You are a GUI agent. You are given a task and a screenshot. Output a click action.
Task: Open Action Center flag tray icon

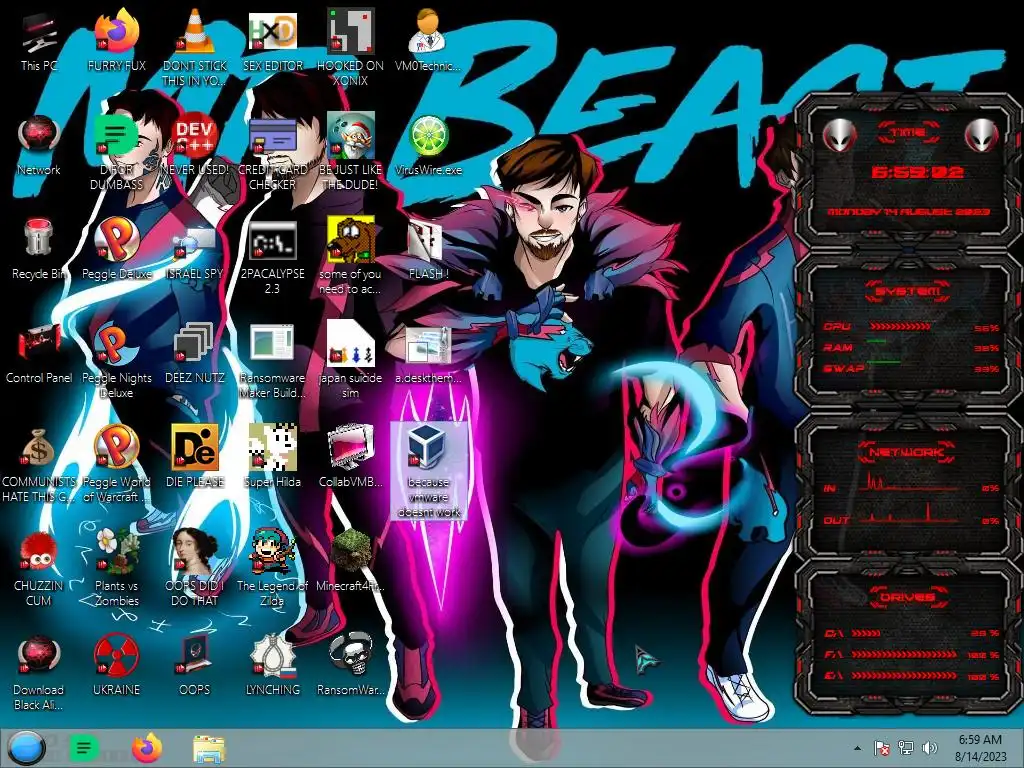[882, 748]
